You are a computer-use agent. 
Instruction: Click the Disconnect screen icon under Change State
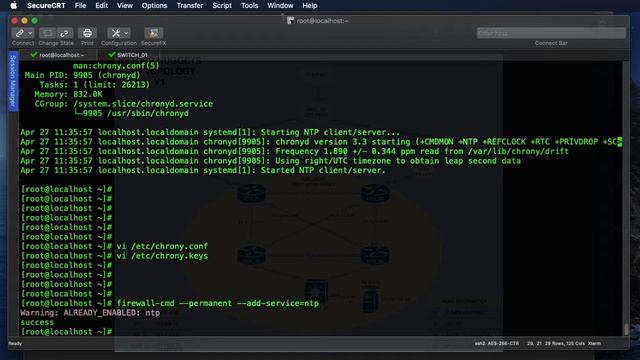pyautogui.click(x=47, y=33)
